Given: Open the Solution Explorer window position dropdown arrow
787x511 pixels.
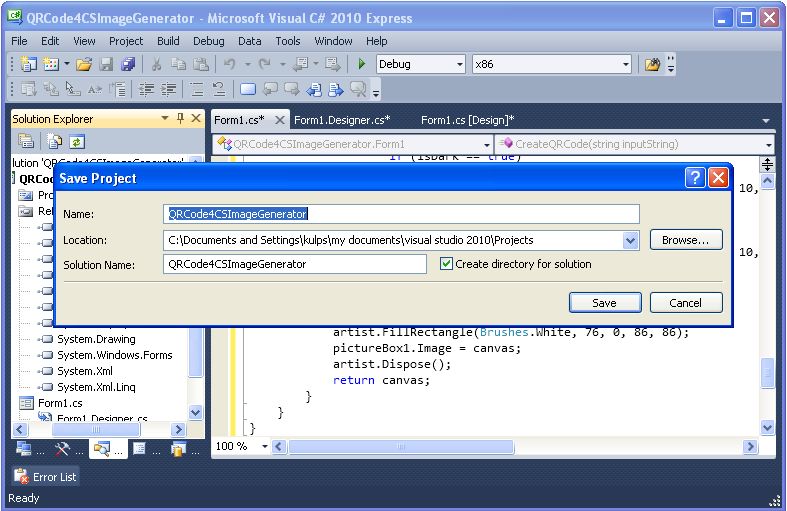Looking at the screenshot, I should pyautogui.click(x=165, y=118).
